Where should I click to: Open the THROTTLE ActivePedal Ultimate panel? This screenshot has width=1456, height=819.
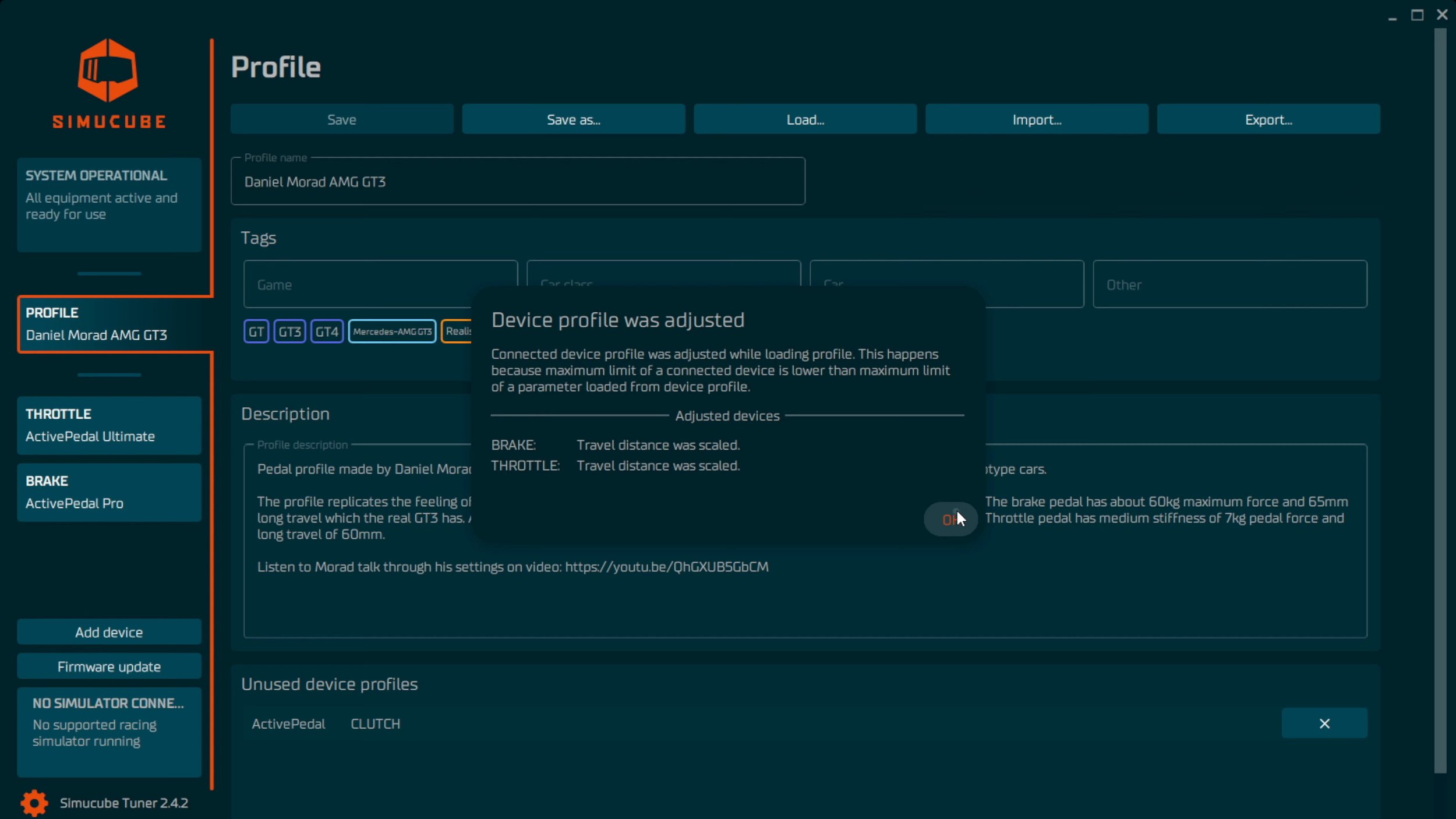coord(109,425)
